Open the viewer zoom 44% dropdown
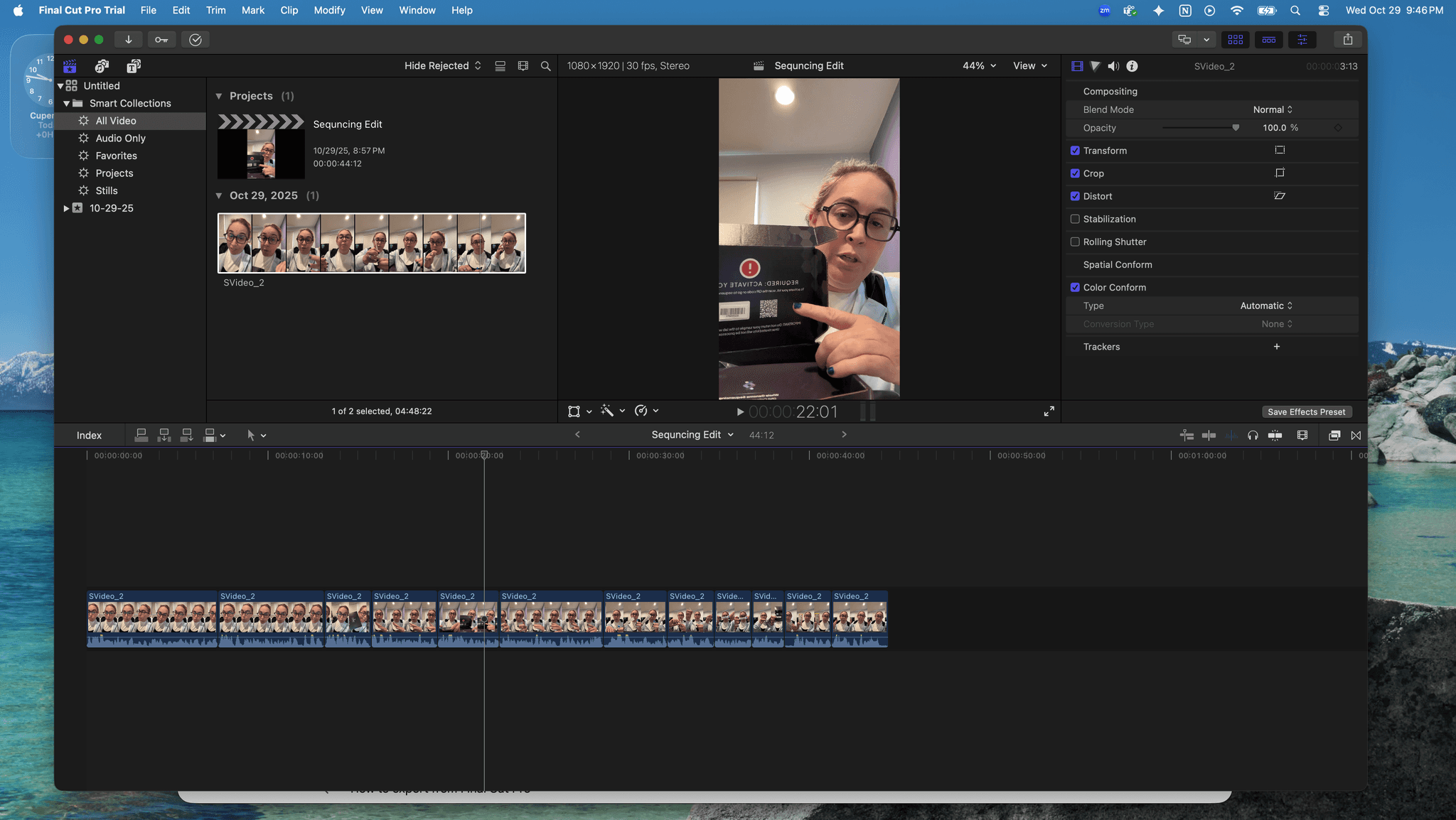1456x820 pixels. coord(979,66)
